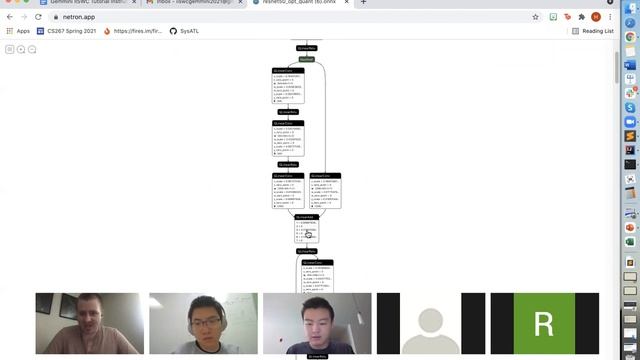
Task: Go back with the browser back arrow
Action: coord(10,17)
